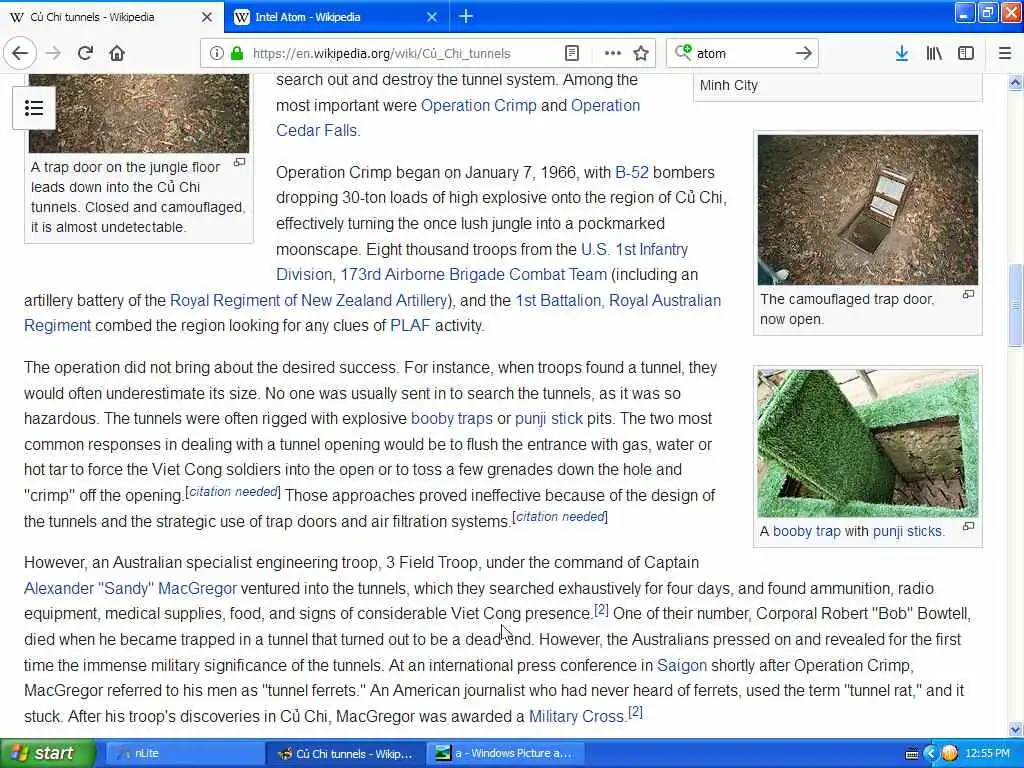Click the keyboard icon in system tray

912,754
